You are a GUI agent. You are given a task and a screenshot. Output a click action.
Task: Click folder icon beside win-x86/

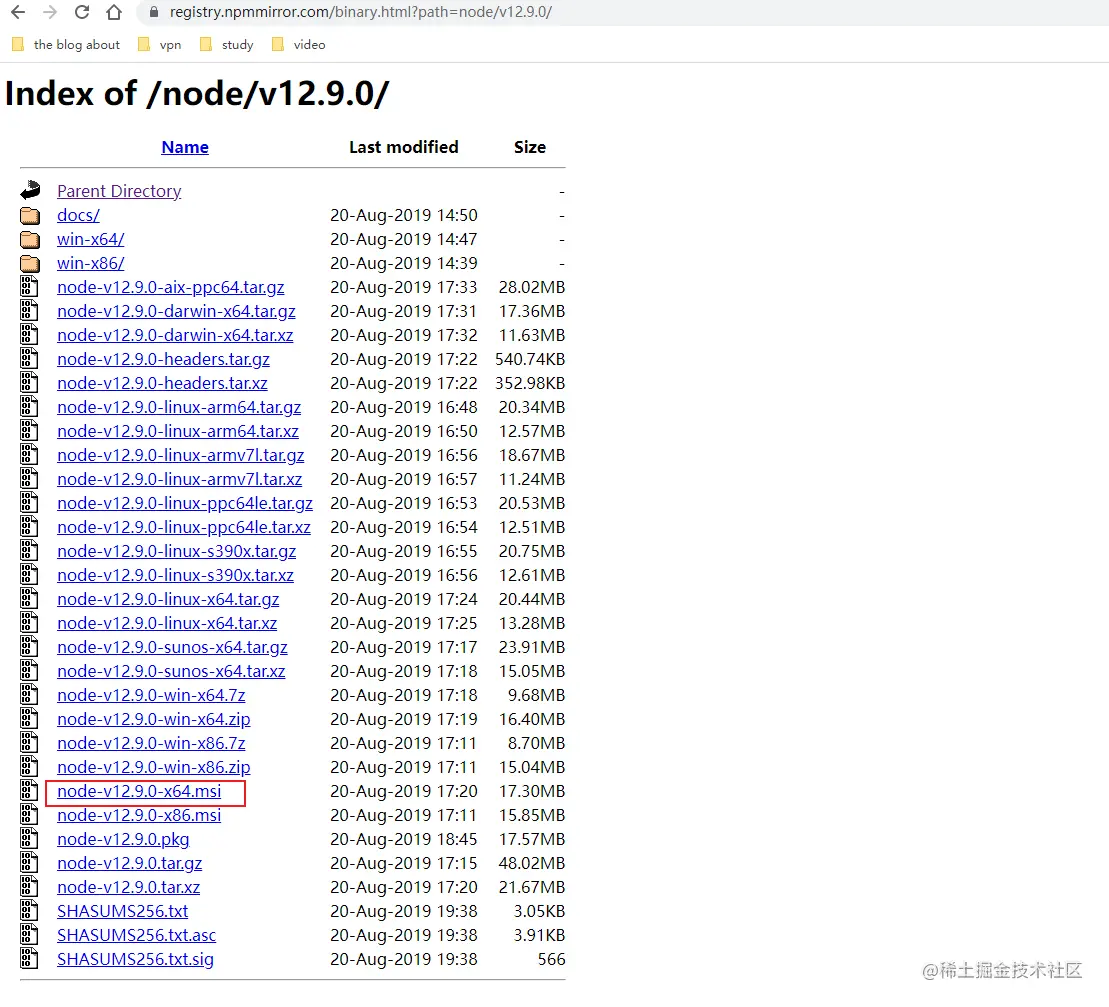pos(30,263)
